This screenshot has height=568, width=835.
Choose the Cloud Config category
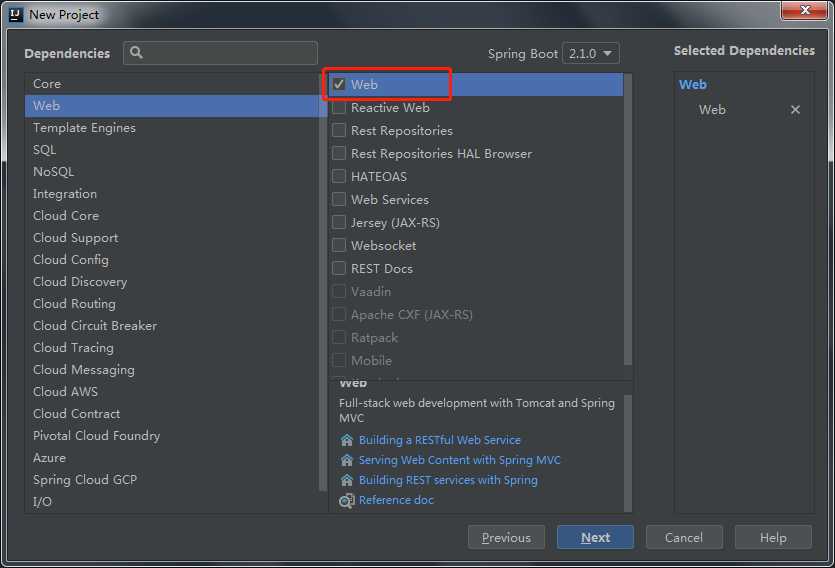(x=172, y=259)
